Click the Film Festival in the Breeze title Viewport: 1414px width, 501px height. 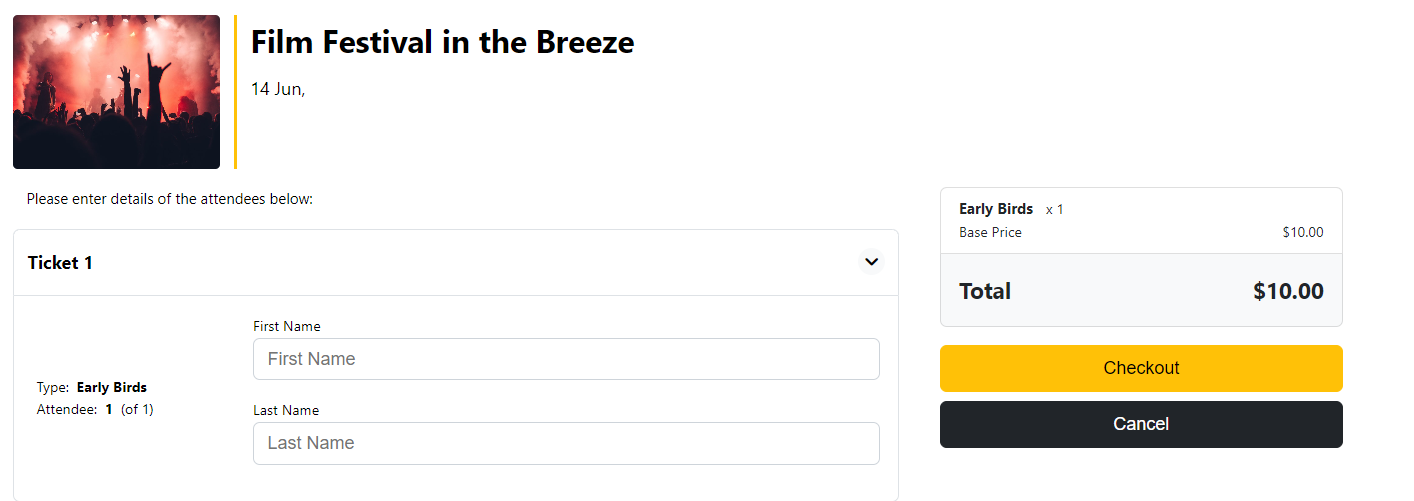click(442, 42)
